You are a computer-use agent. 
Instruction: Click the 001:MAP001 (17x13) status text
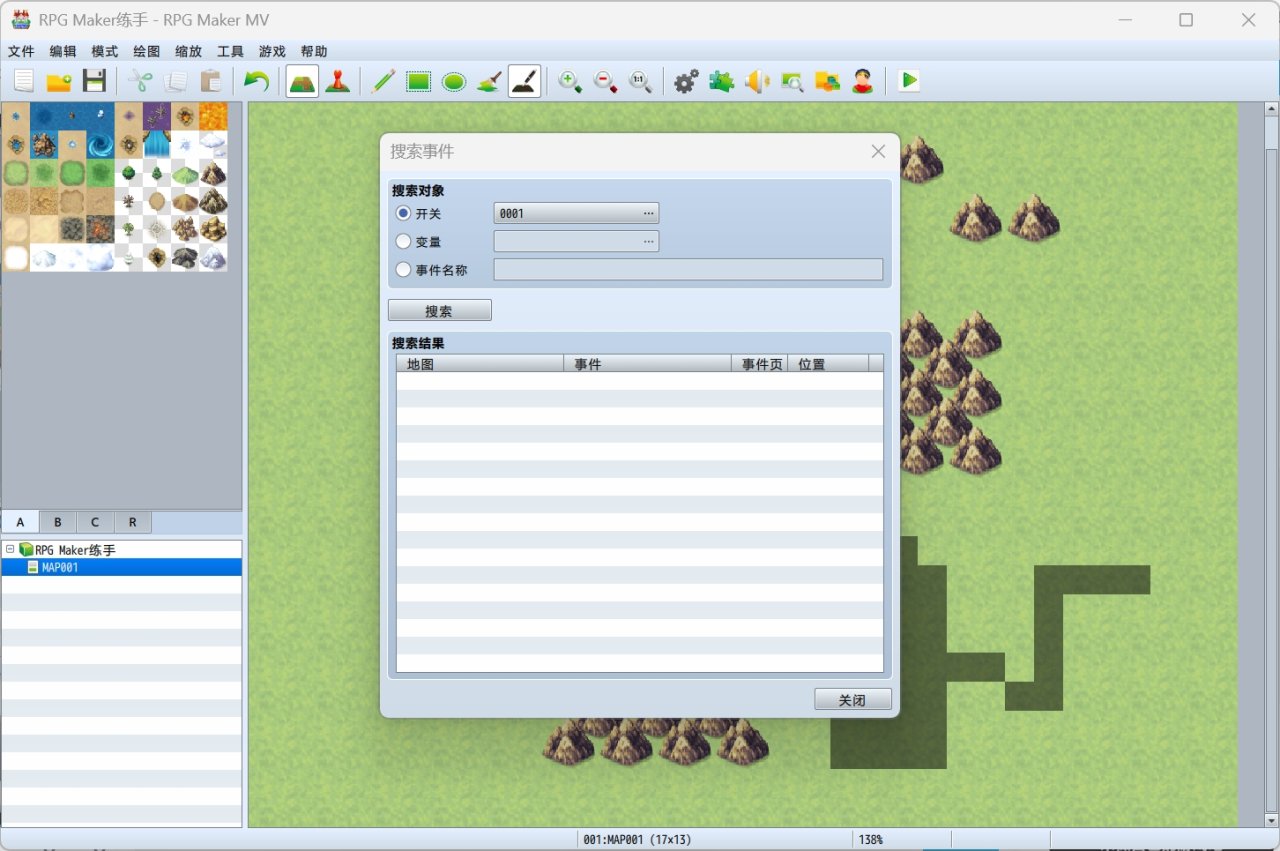click(637, 840)
